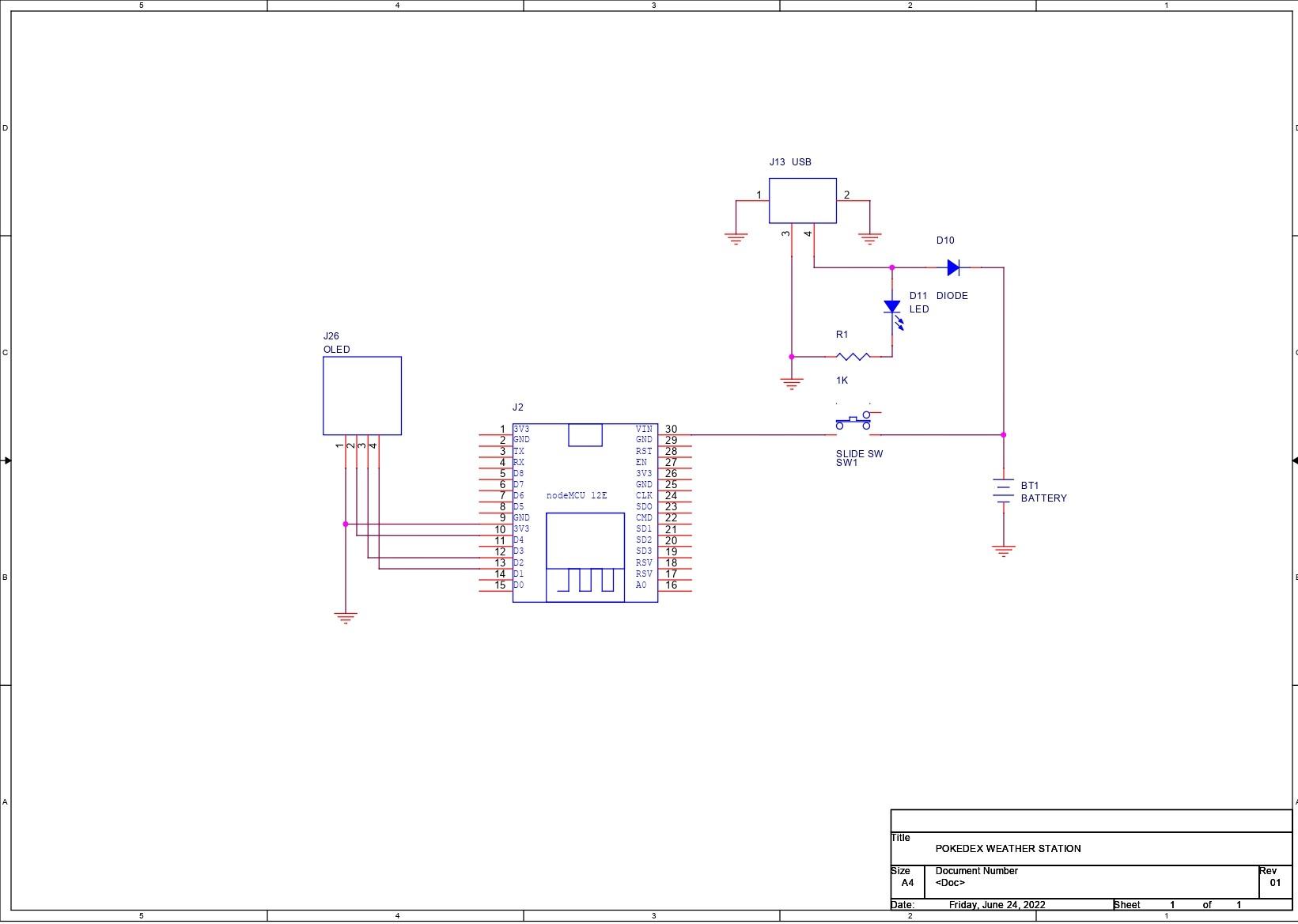
Task: Select the A0 pin 16 on nodeMCU
Action: pos(670,585)
